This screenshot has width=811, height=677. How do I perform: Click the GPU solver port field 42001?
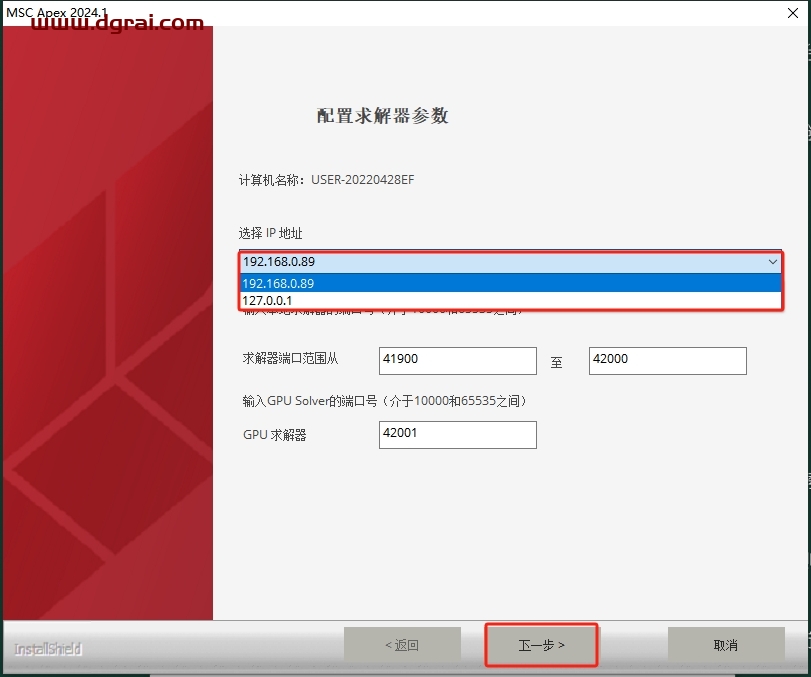point(458,435)
